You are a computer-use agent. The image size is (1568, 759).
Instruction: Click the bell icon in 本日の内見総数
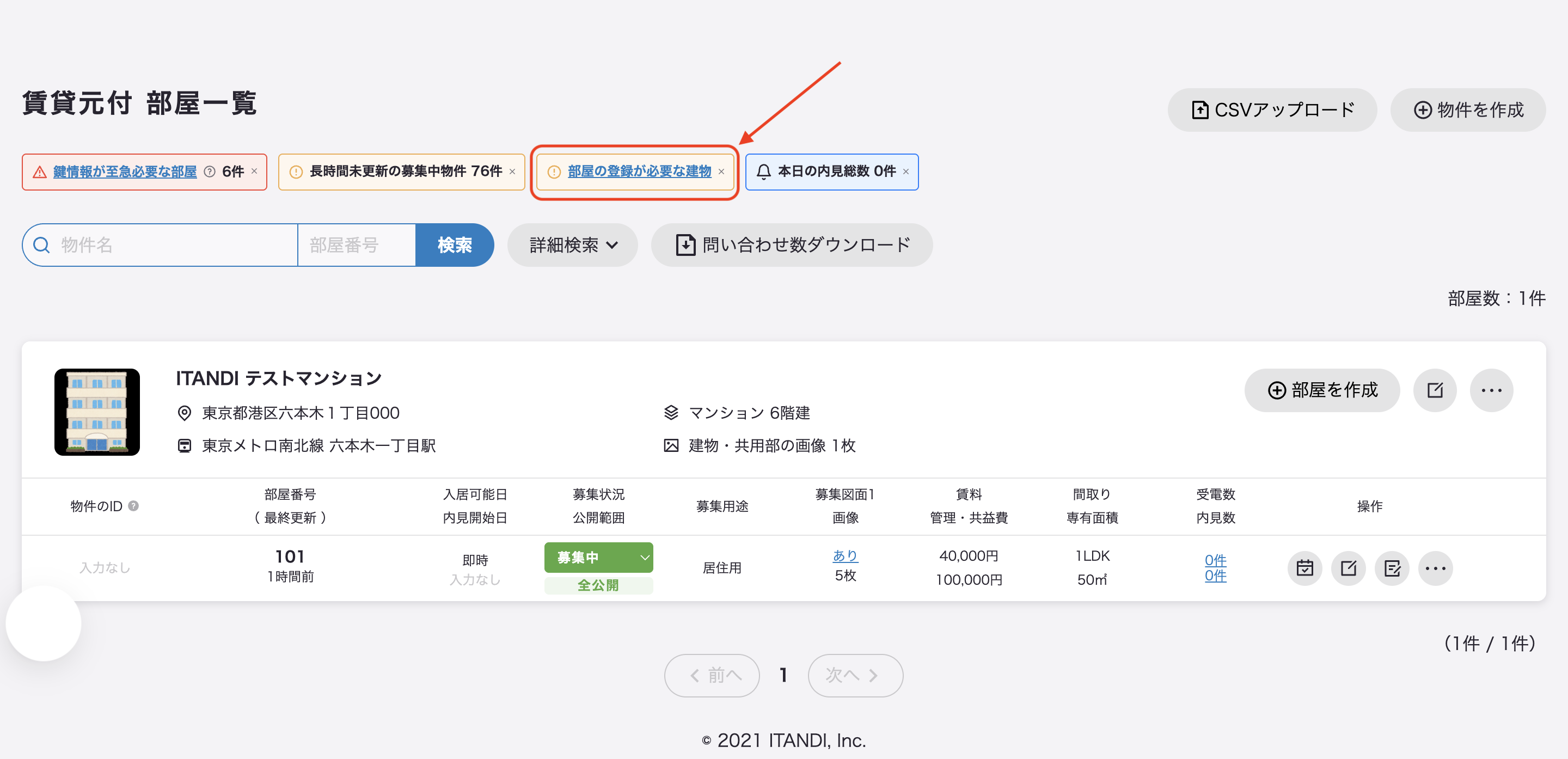[x=763, y=172]
